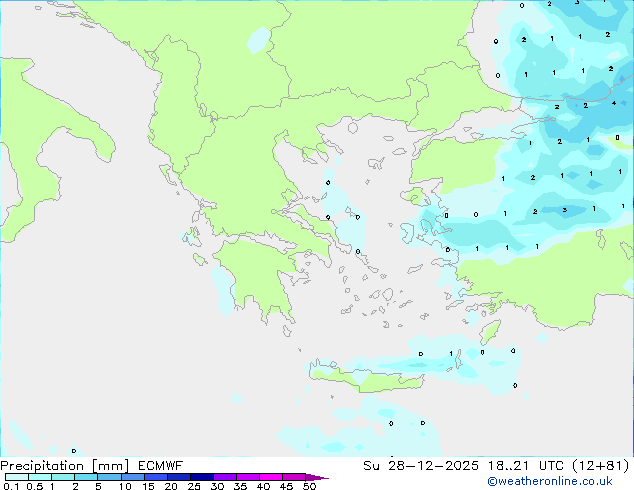Click the map value "4" near right edge
The height and width of the screenshot is (490, 634).
614,103
